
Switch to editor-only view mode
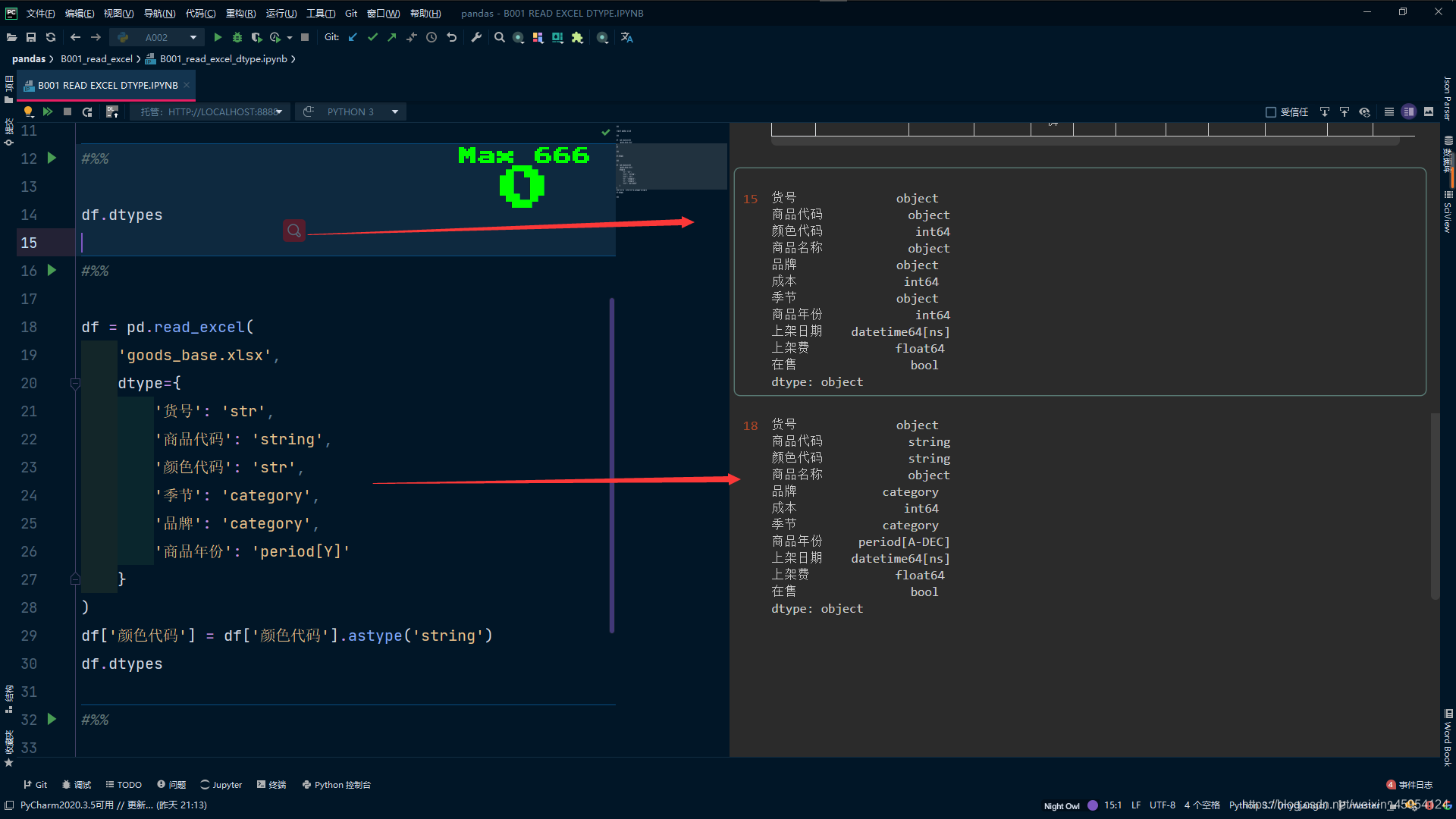[x=1389, y=111]
